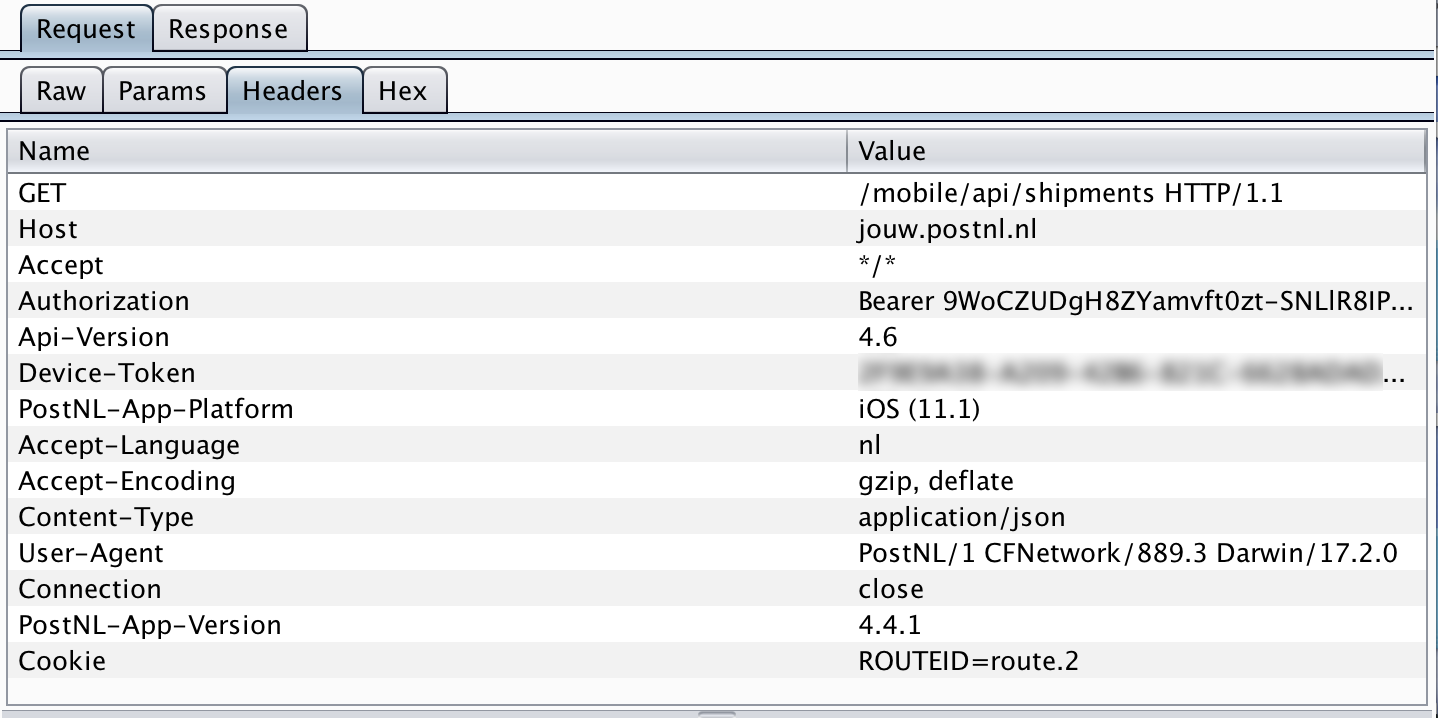
Task: Select the Api-Version header row
Action: click(x=94, y=337)
